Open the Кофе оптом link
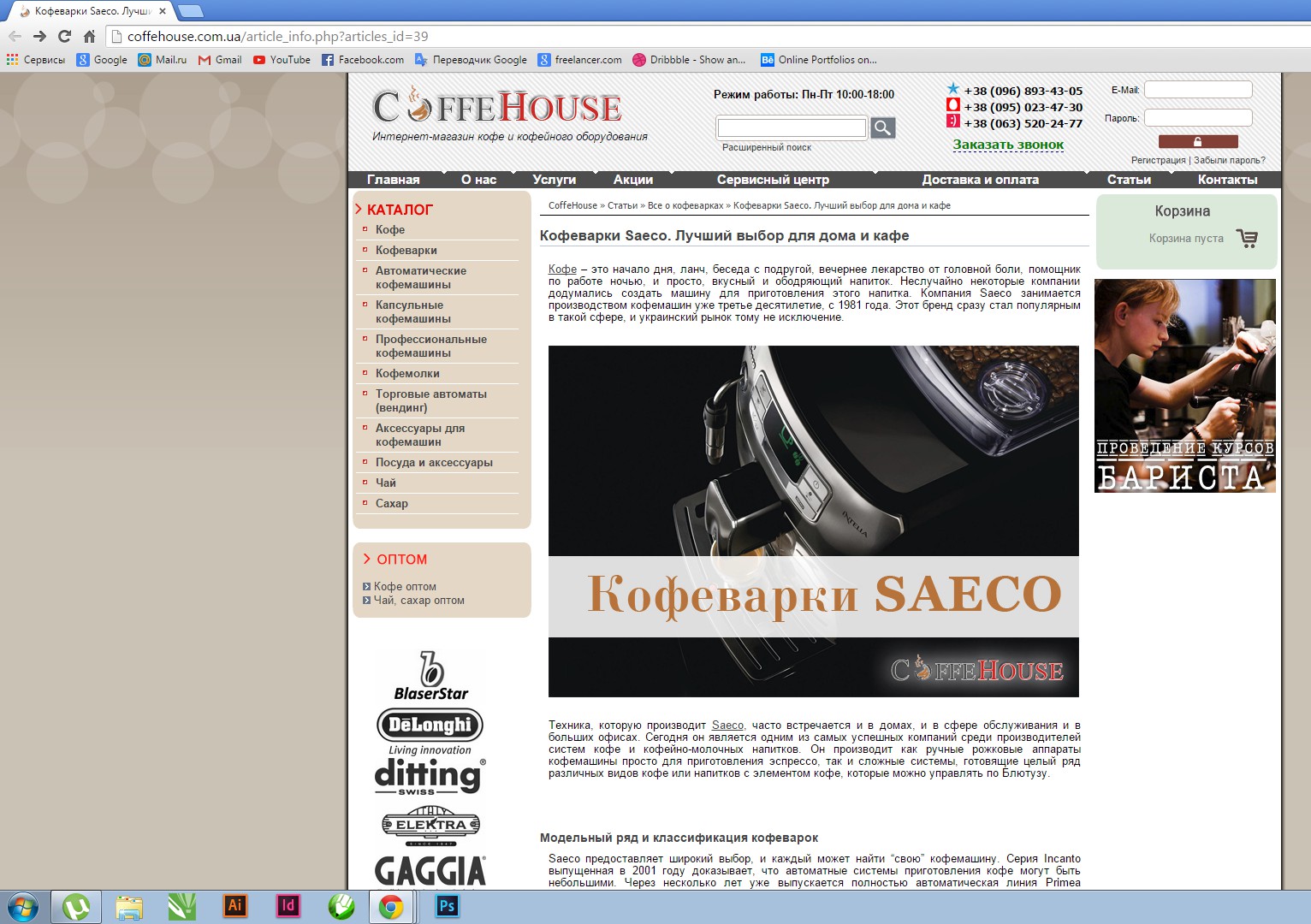 [405, 586]
